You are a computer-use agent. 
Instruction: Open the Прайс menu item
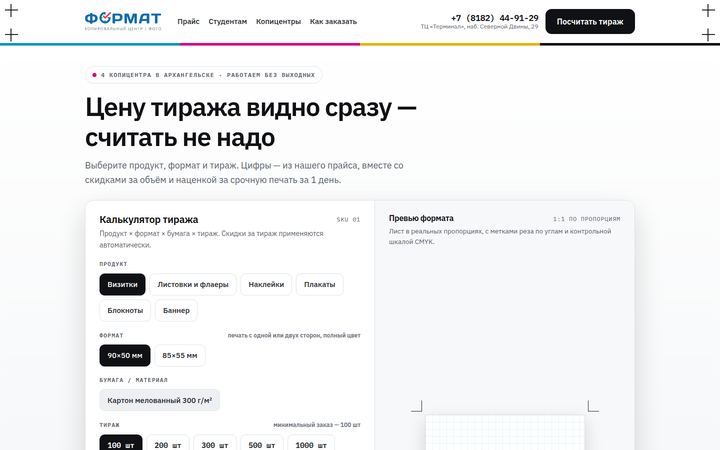click(188, 22)
